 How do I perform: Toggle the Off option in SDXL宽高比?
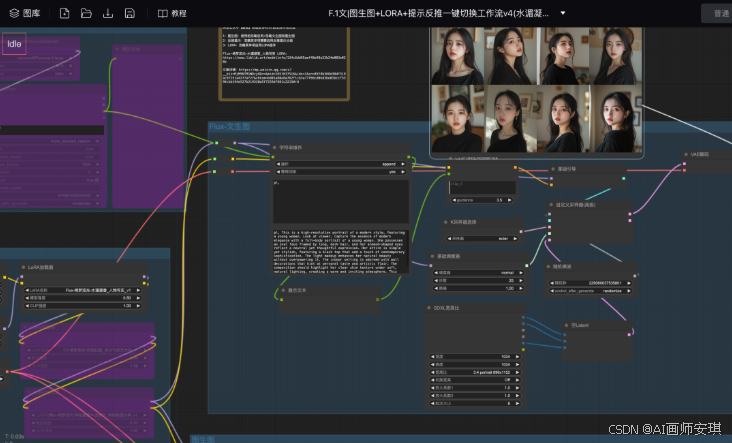(475, 380)
